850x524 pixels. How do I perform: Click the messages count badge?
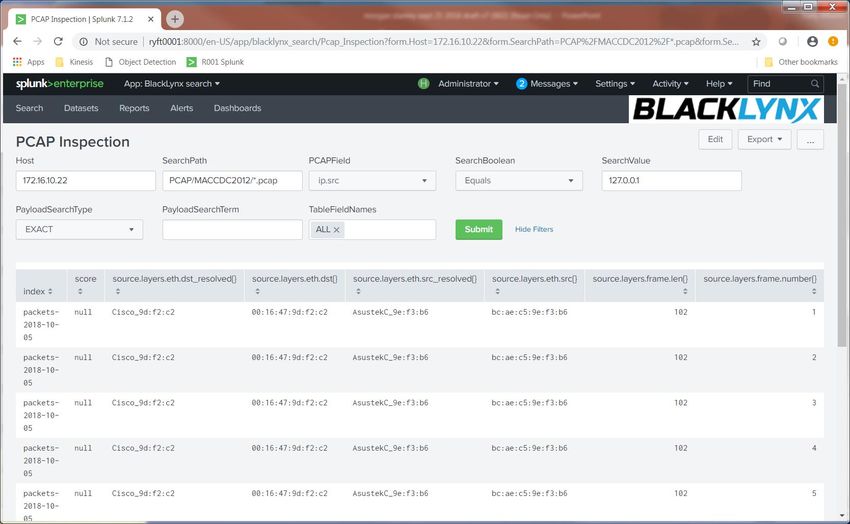[521, 83]
